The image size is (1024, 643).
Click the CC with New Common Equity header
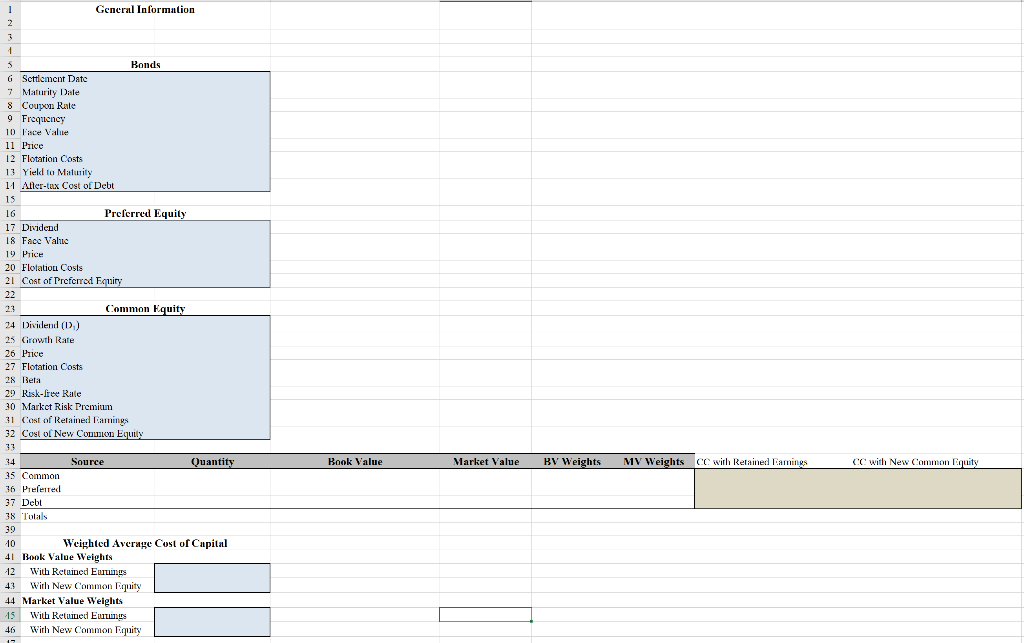(x=915, y=462)
